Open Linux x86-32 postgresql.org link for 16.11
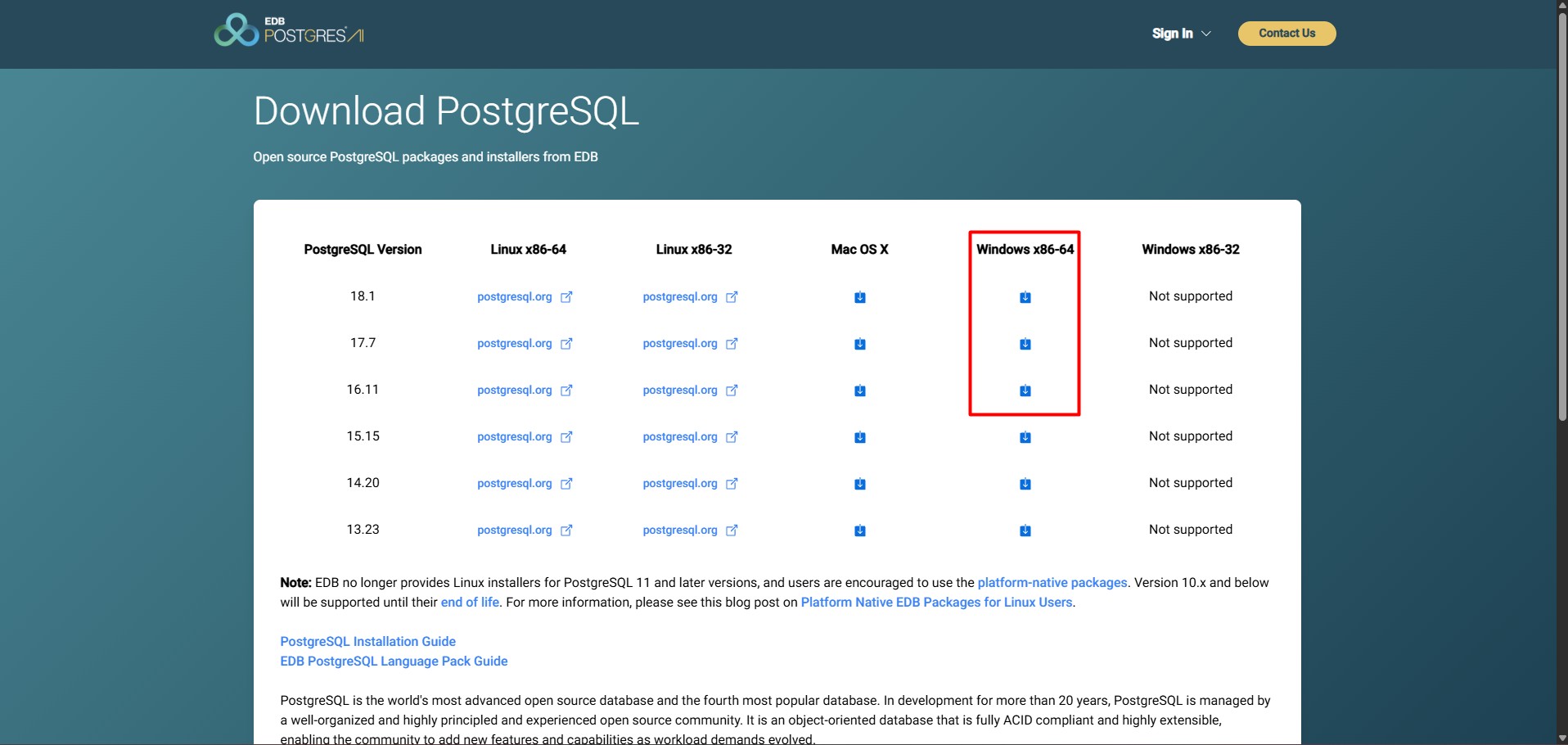 [690, 390]
